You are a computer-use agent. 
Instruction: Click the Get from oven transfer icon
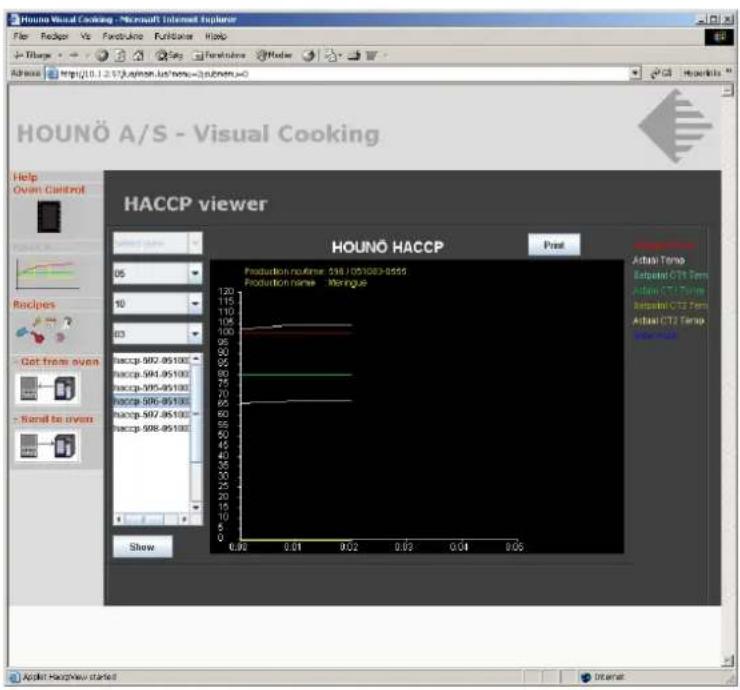click(47, 389)
